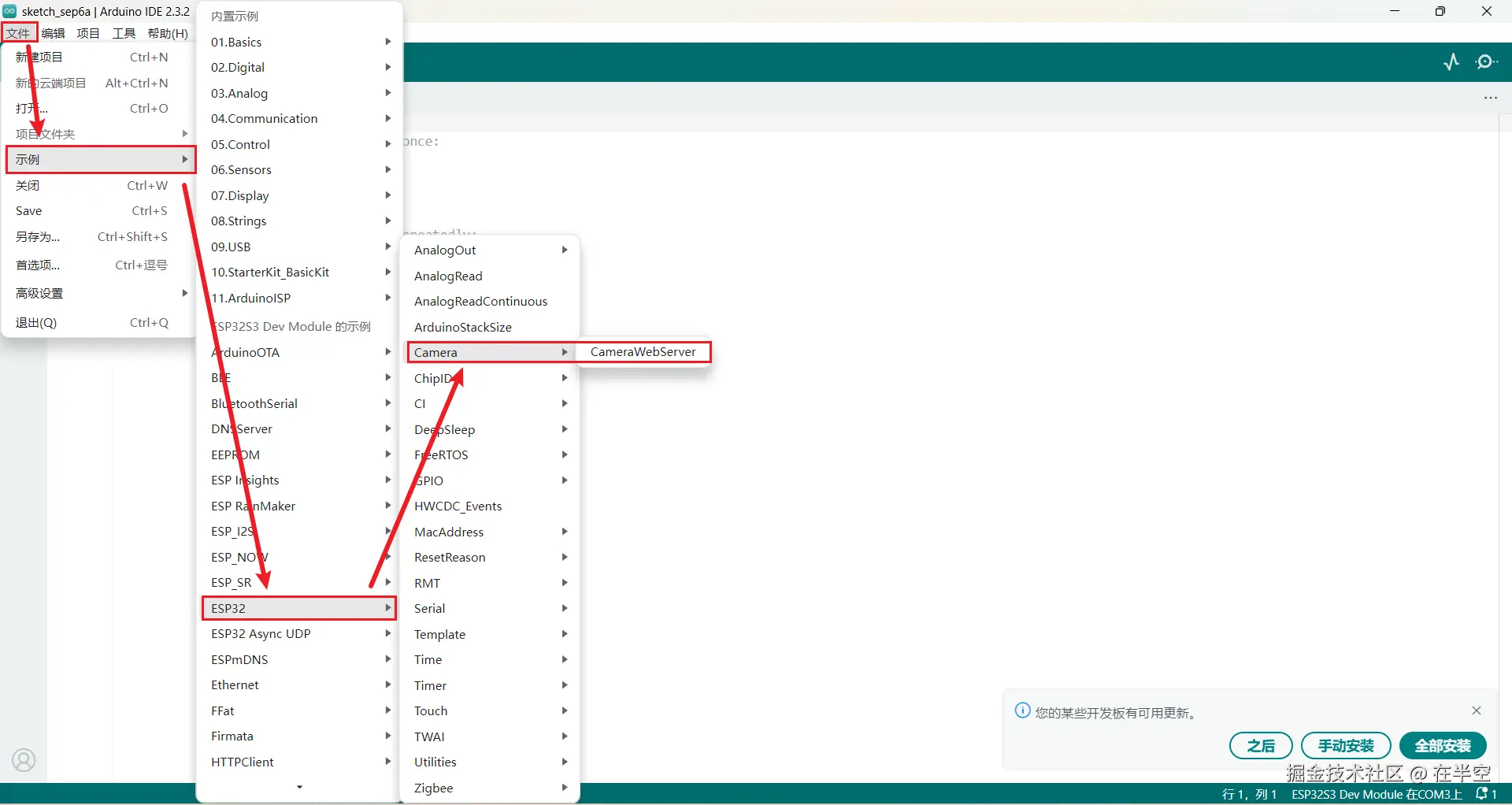Click the info icon on the update notification
This screenshot has height=805, width=1512.
[x=1022, y=710]
